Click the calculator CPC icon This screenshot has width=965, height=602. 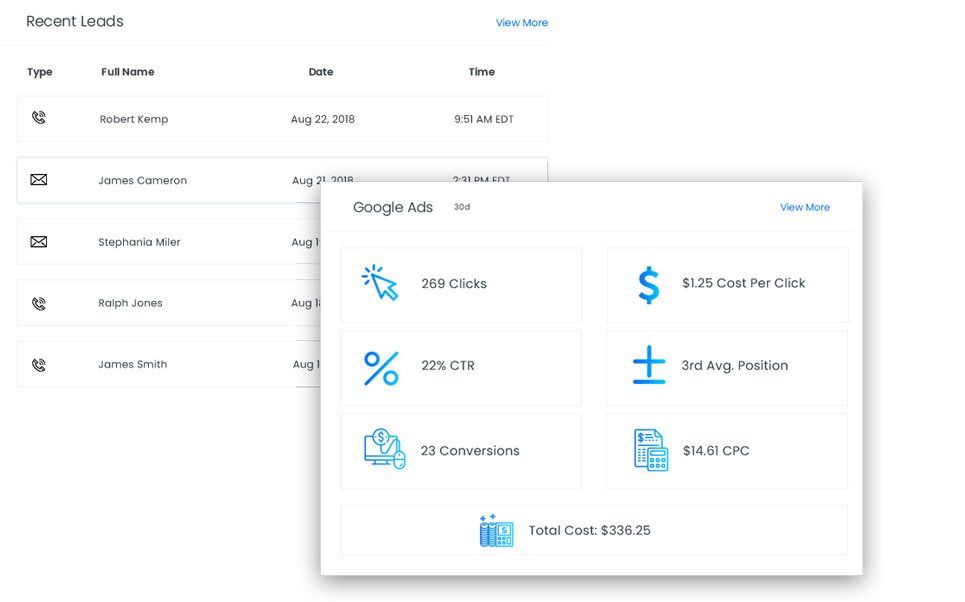[x=651, y=450]
